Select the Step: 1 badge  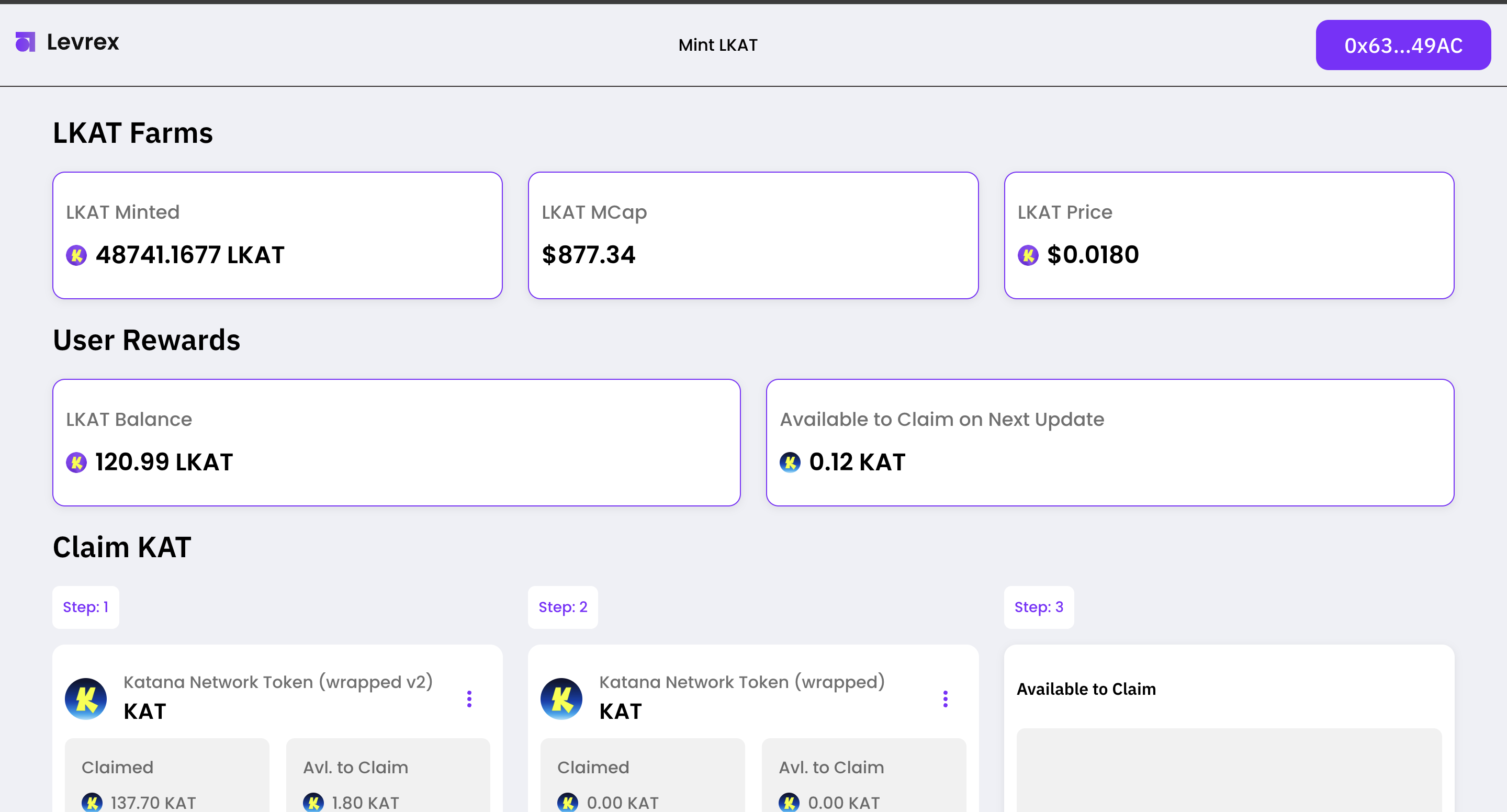tap(85, 607)
